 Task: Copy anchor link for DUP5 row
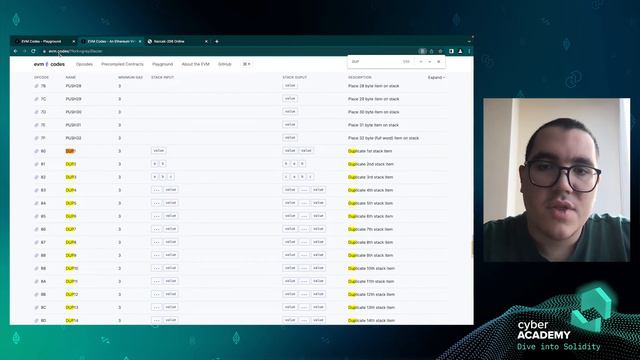[36, 203]
